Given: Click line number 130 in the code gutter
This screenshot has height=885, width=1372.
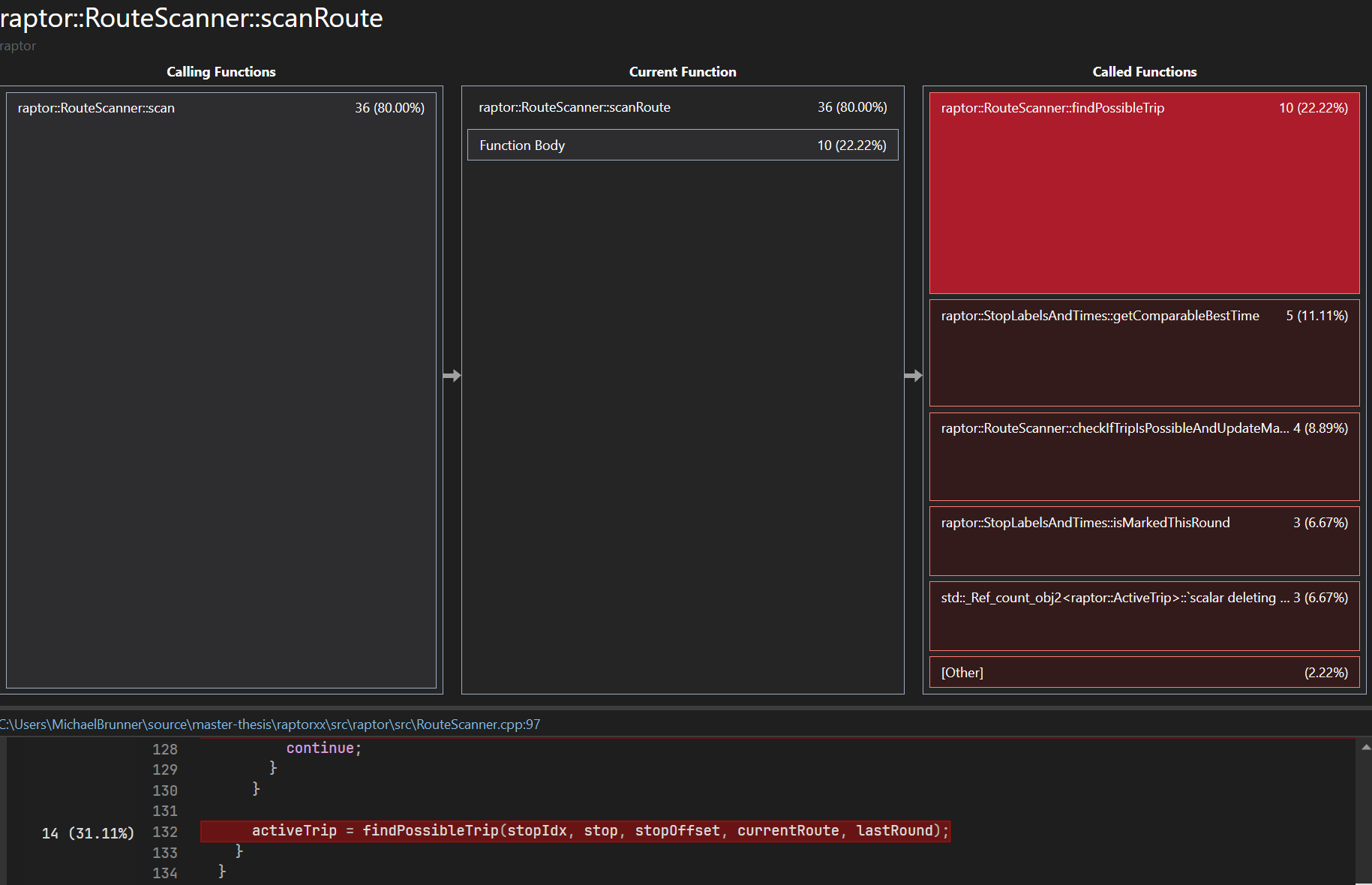Looking at the screenshot, I should coord(165,790).
